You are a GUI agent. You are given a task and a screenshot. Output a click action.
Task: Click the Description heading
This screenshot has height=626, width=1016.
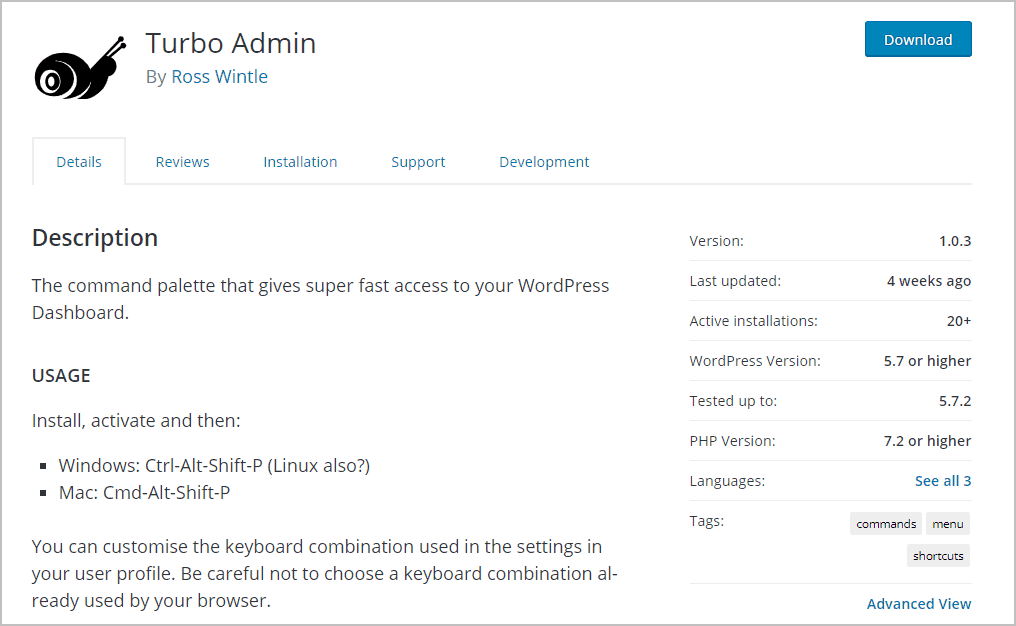tap(94, 238)
